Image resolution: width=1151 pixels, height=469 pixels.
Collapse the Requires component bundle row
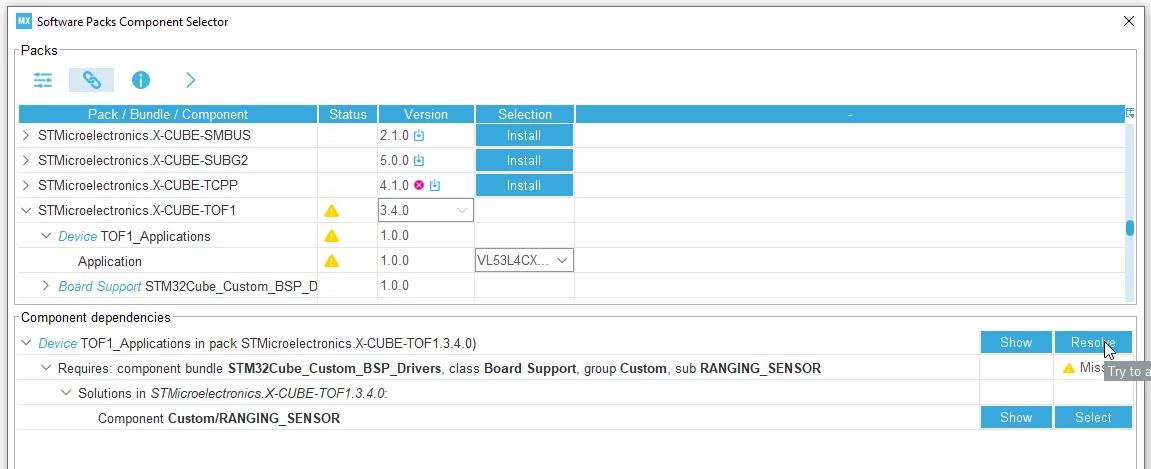point(46,368)
